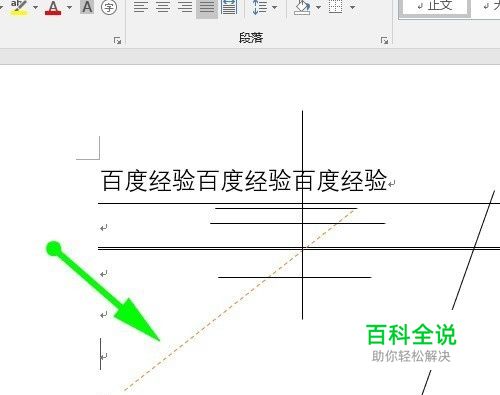Open font settings dialog launcher
This screenshot has width=500, height=395.
pyautogui.click(x=117, y=41)
